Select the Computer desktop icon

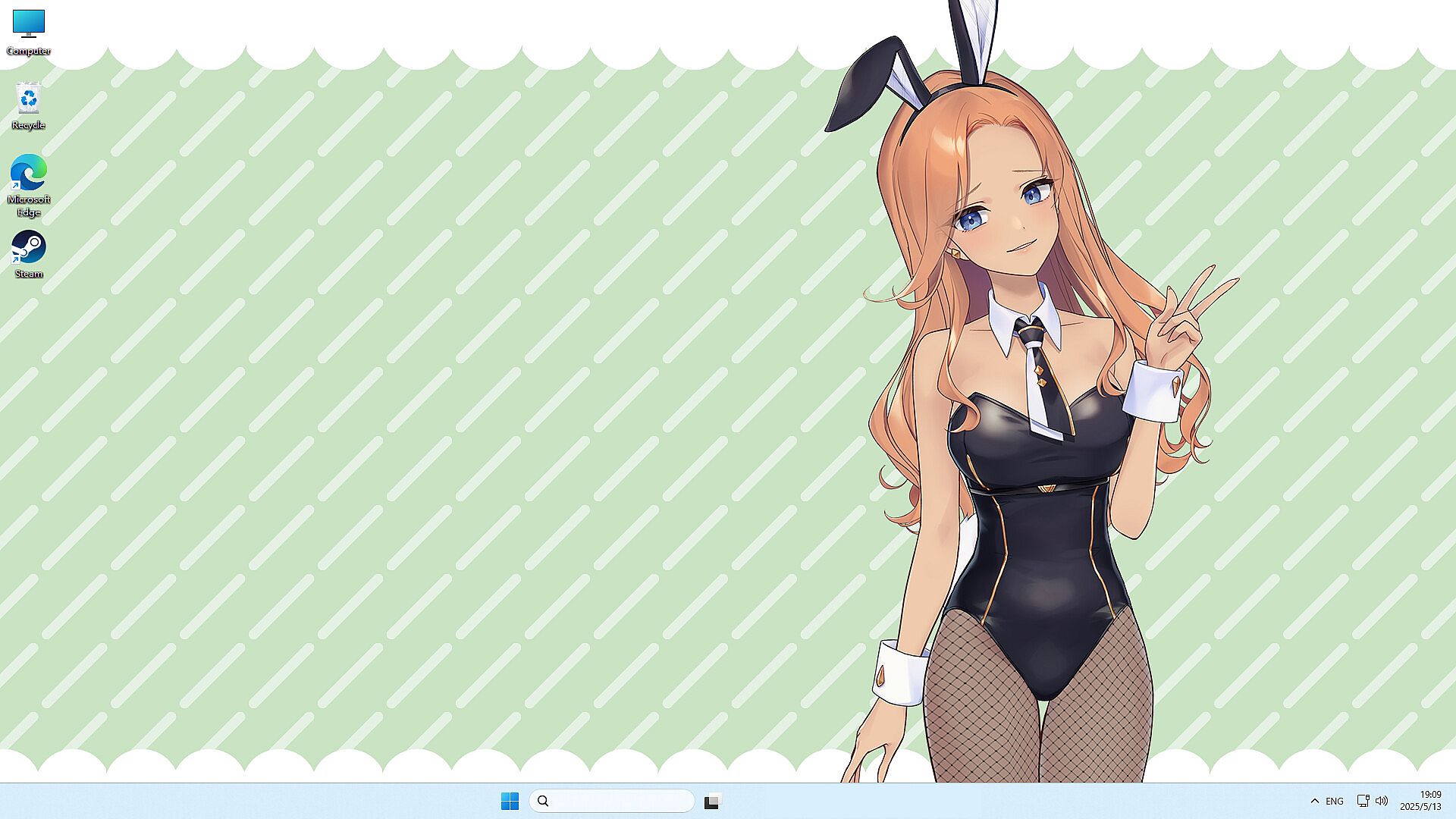[x=29, y=24]
